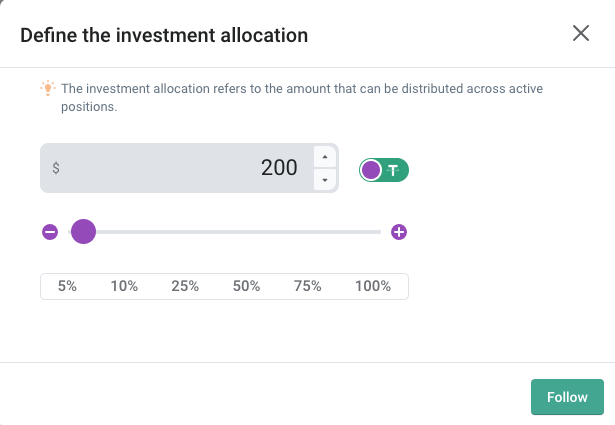Click the minus icon left of slider
The height and width of the screenshot is (425, 615).
50,232
